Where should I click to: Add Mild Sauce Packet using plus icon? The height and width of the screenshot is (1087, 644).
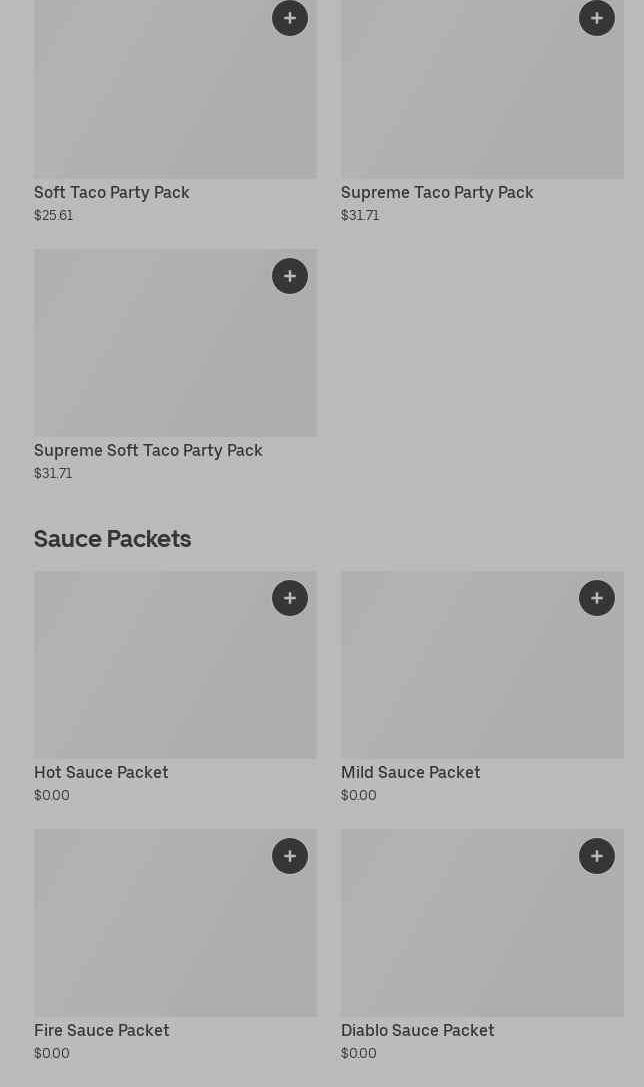pyautogui.click(x=597, y=598)
